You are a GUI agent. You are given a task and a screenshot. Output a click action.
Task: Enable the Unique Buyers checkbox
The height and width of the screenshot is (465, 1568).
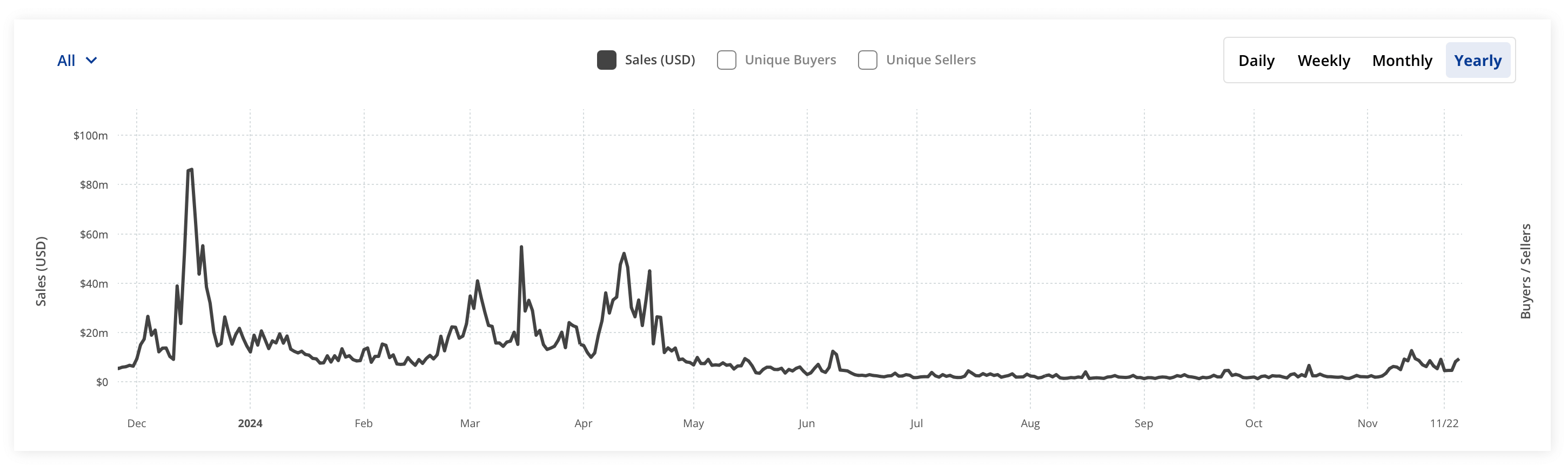click(726, 59)
